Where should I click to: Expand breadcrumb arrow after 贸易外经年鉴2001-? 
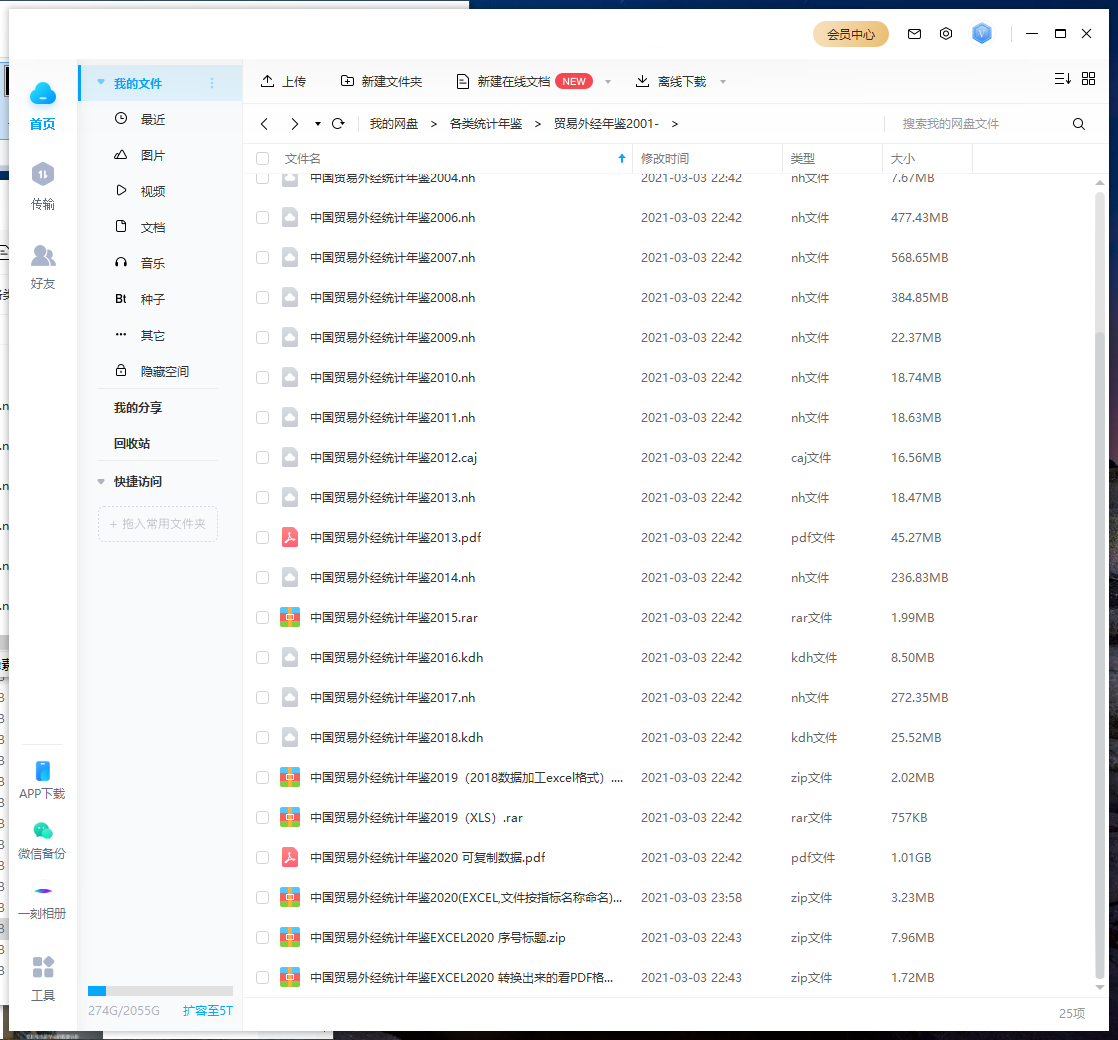point(675,124)
